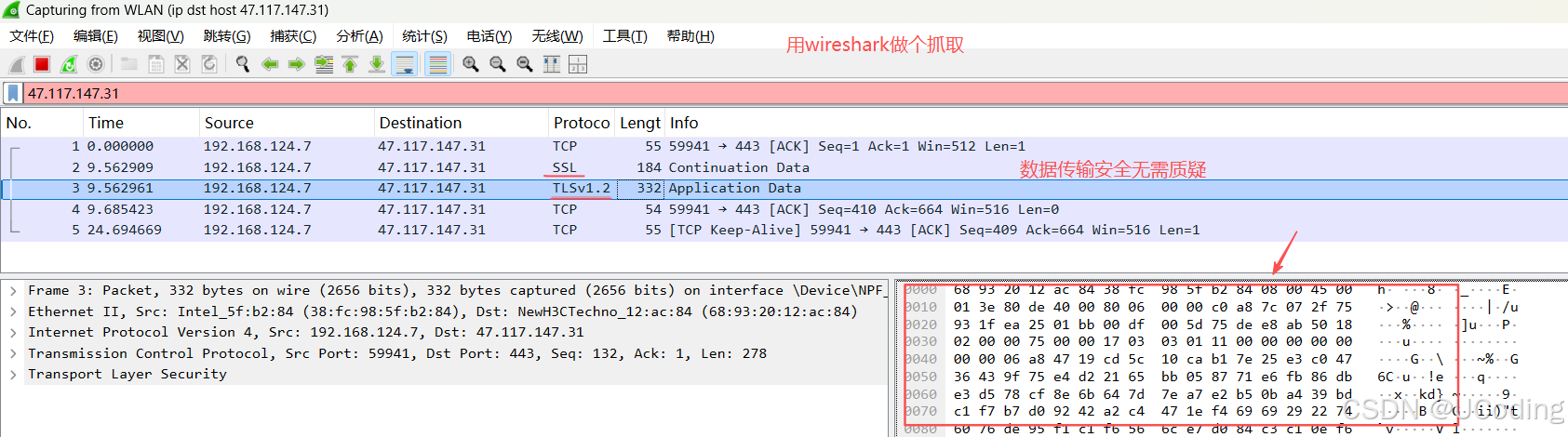Viewport: 1568px width, 437px height.
Task: Jump to the first packet
Action: (x=350, y=64)
